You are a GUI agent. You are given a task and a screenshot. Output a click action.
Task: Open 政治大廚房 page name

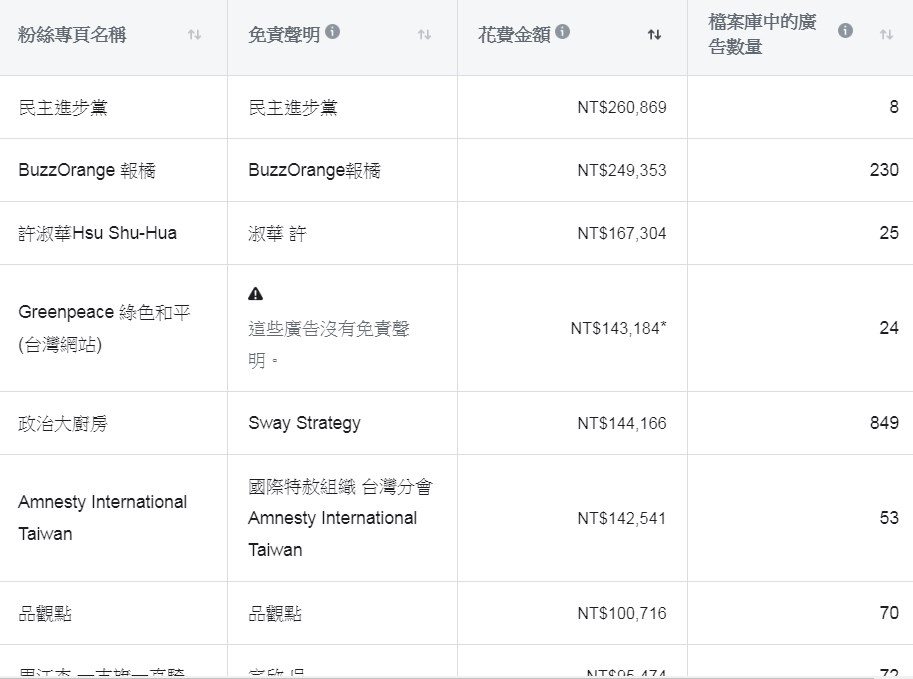(63, 423)
